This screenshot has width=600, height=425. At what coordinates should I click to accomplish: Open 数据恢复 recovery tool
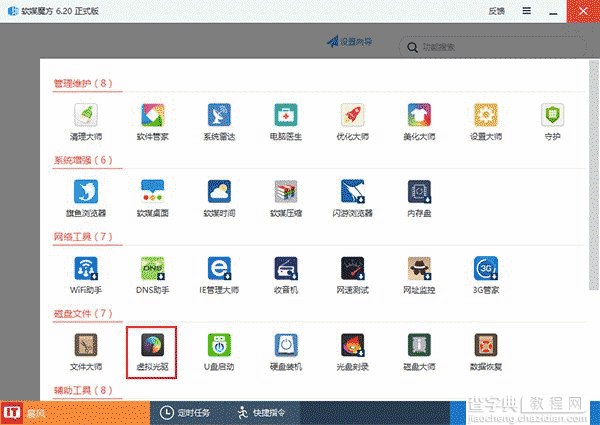click(x=486, y=352)
